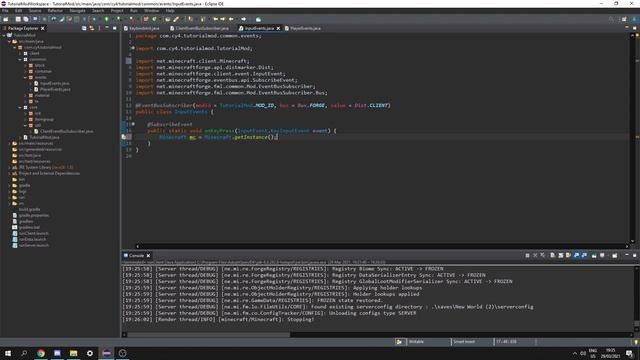The height and width of the screenshot is (360, 640).
Task: Close the InputEvents.java editor tab
Action: [278, 28]
